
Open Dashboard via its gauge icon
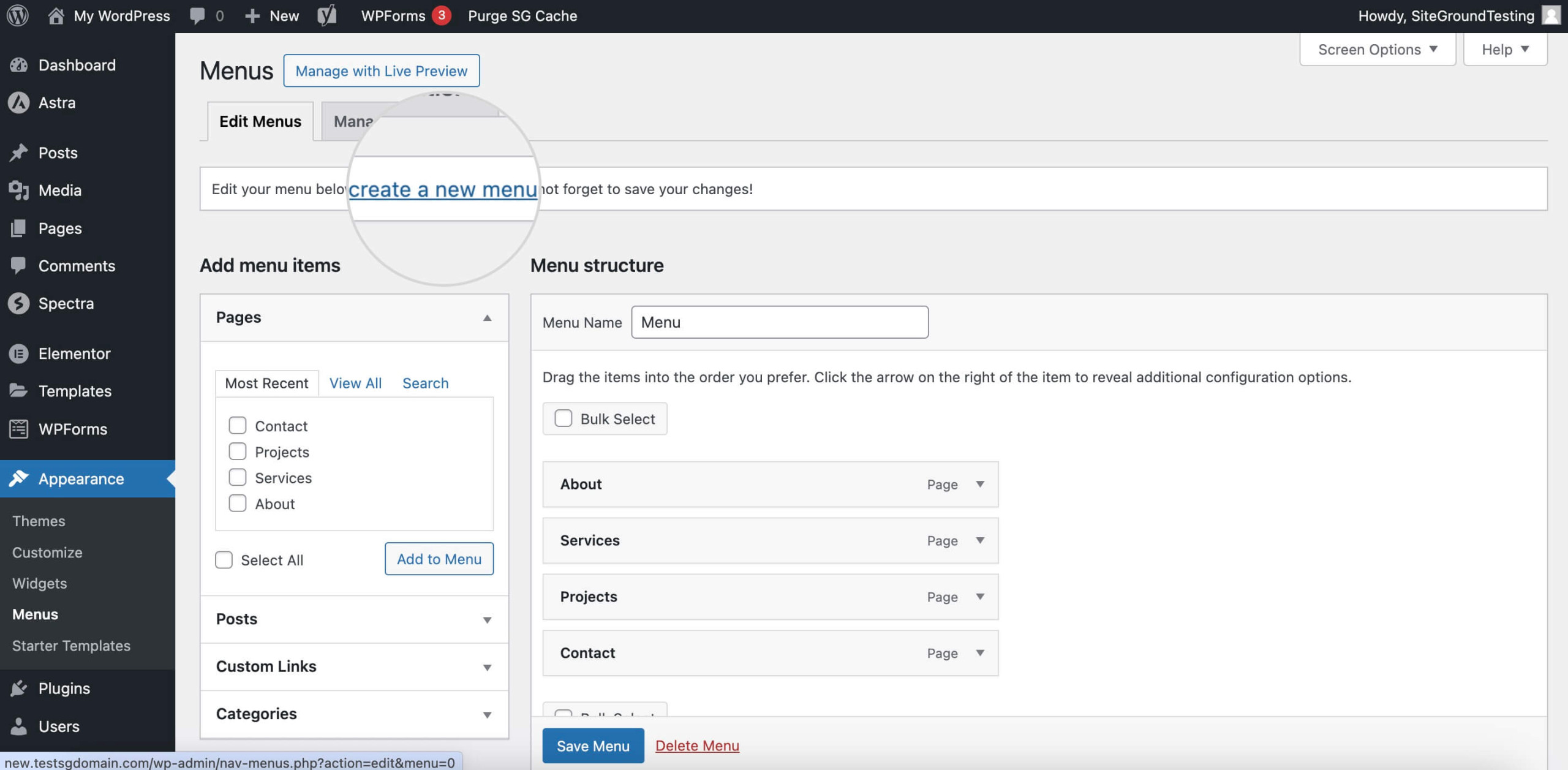(19, 65)
